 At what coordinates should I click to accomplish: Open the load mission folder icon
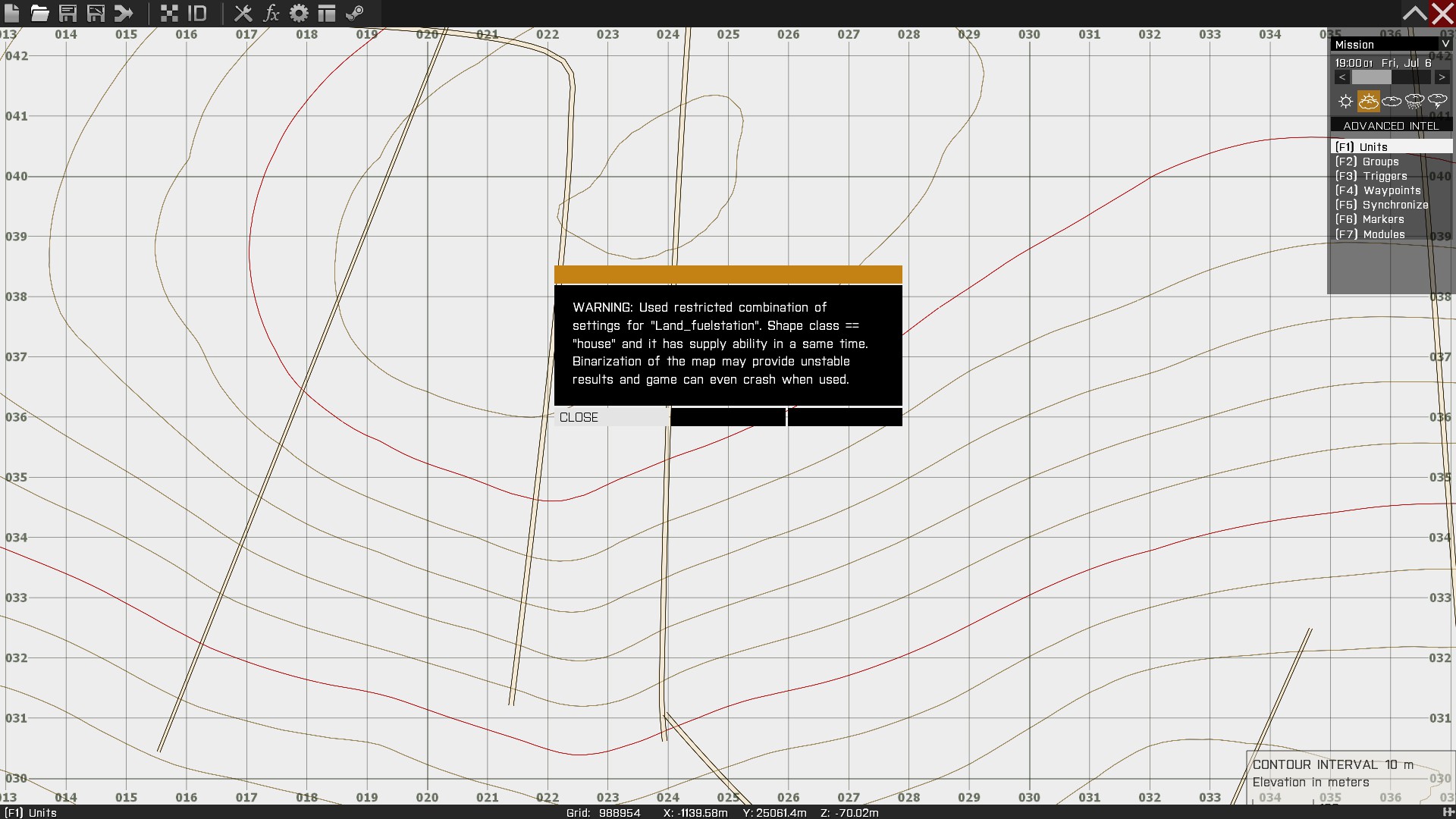(x=39, y=13)
